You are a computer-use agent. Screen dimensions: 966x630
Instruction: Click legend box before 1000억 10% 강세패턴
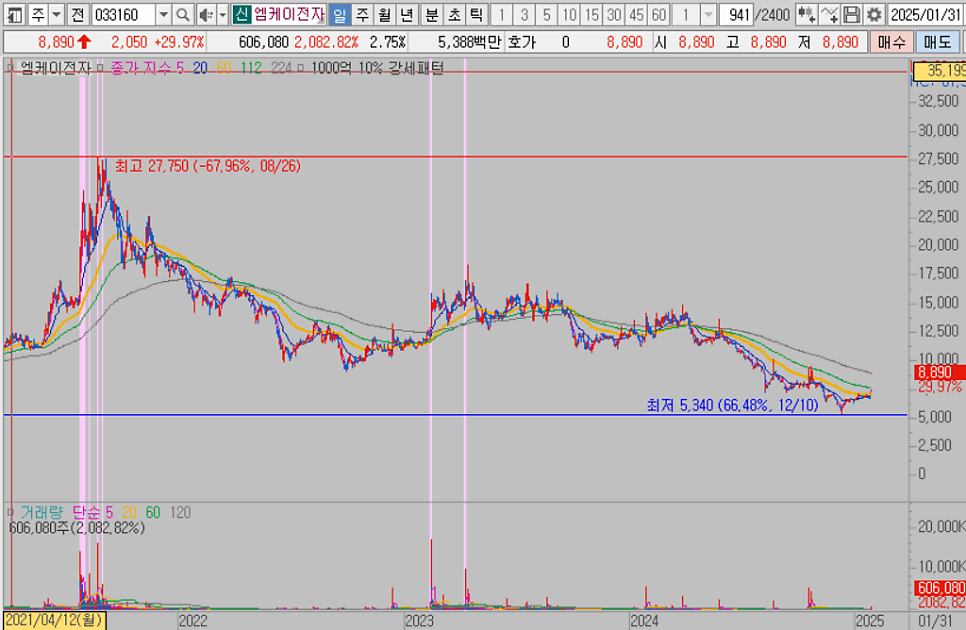click(301, 67)
